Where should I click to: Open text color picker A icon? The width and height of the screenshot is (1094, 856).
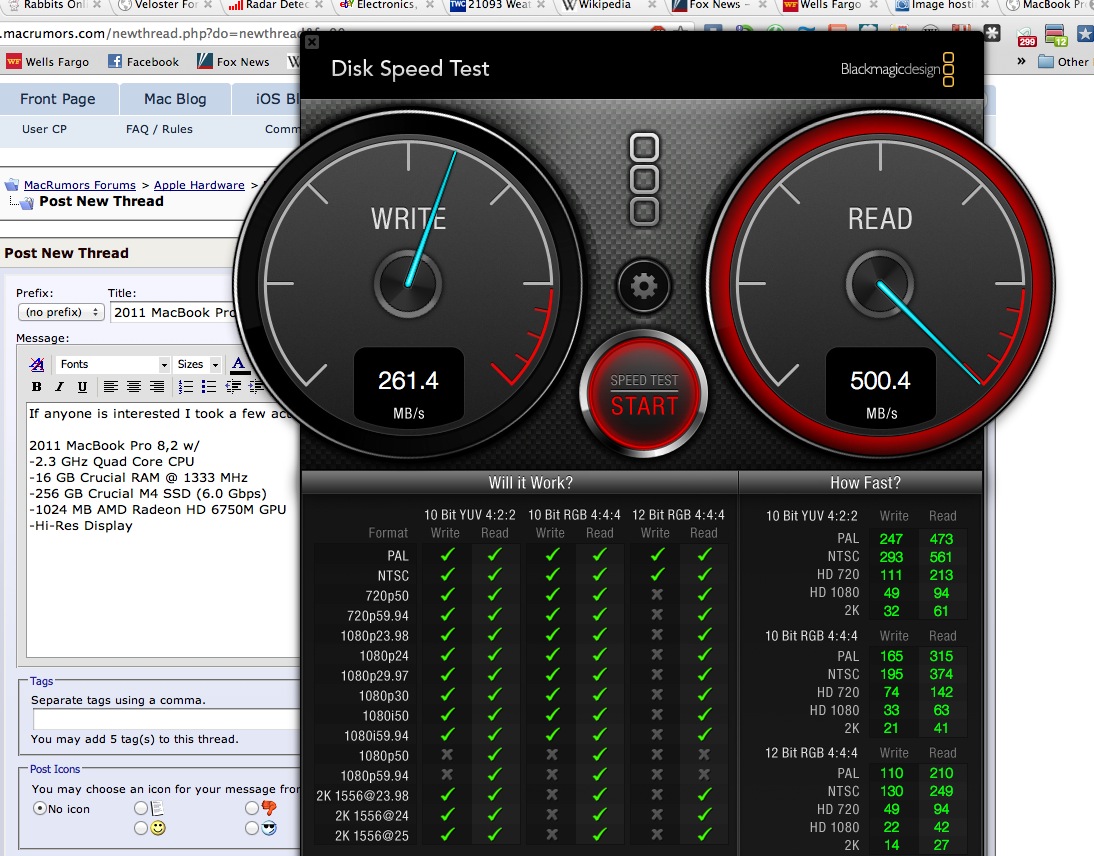point(239,364)
